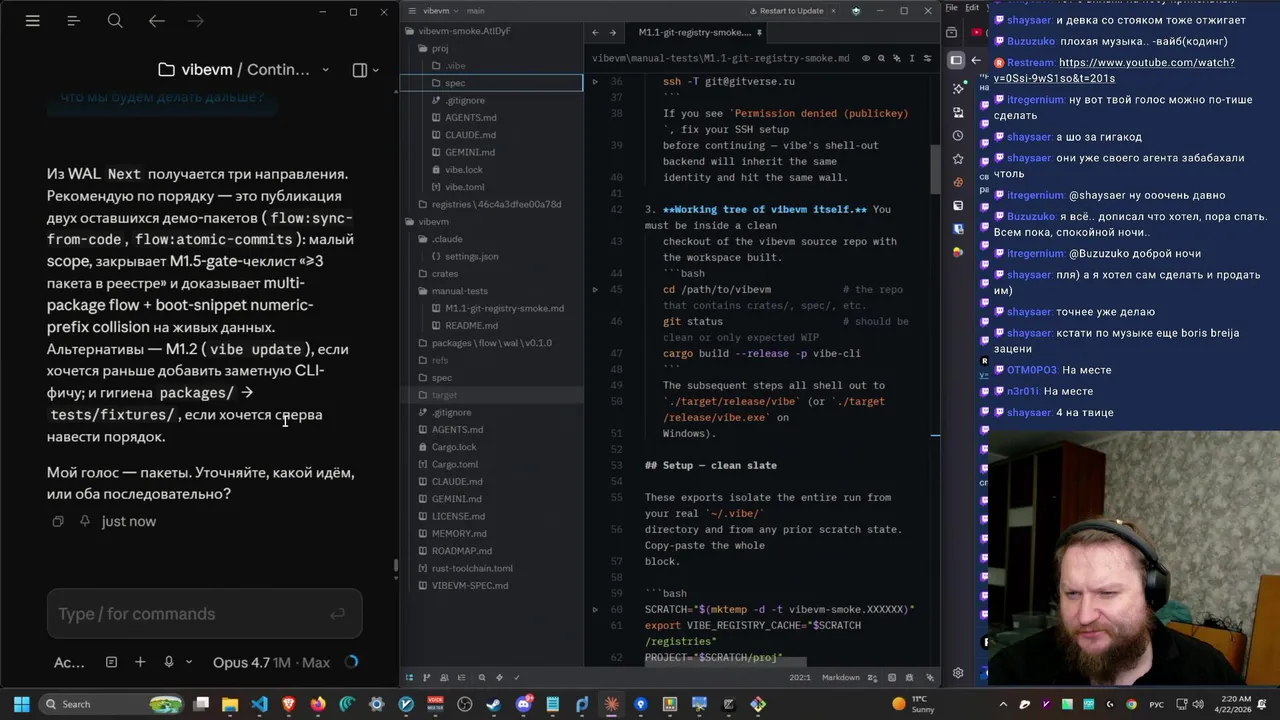Go forward with right arrow in chat app
1280x720 pixels.
pyautogui.click(x=196, y=21)
